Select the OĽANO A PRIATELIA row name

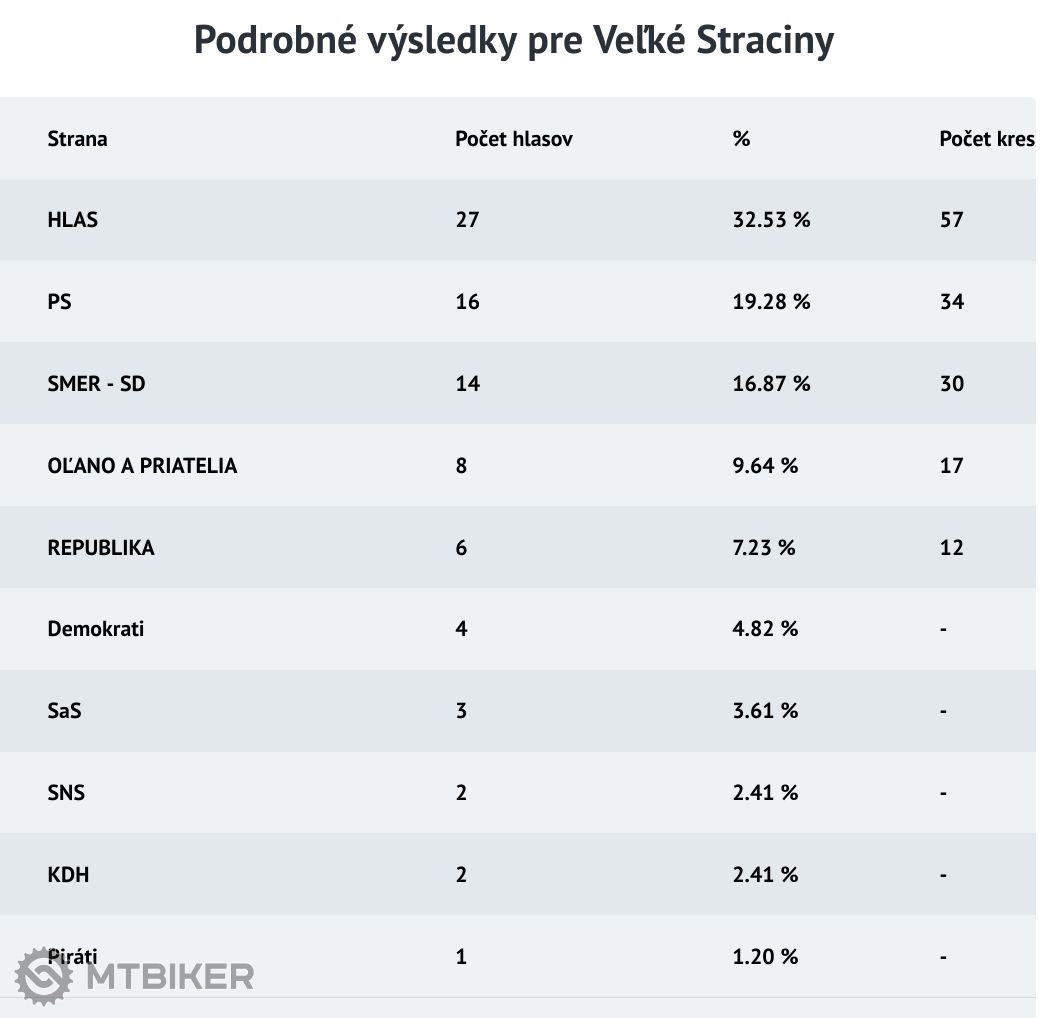coord(142,466)
